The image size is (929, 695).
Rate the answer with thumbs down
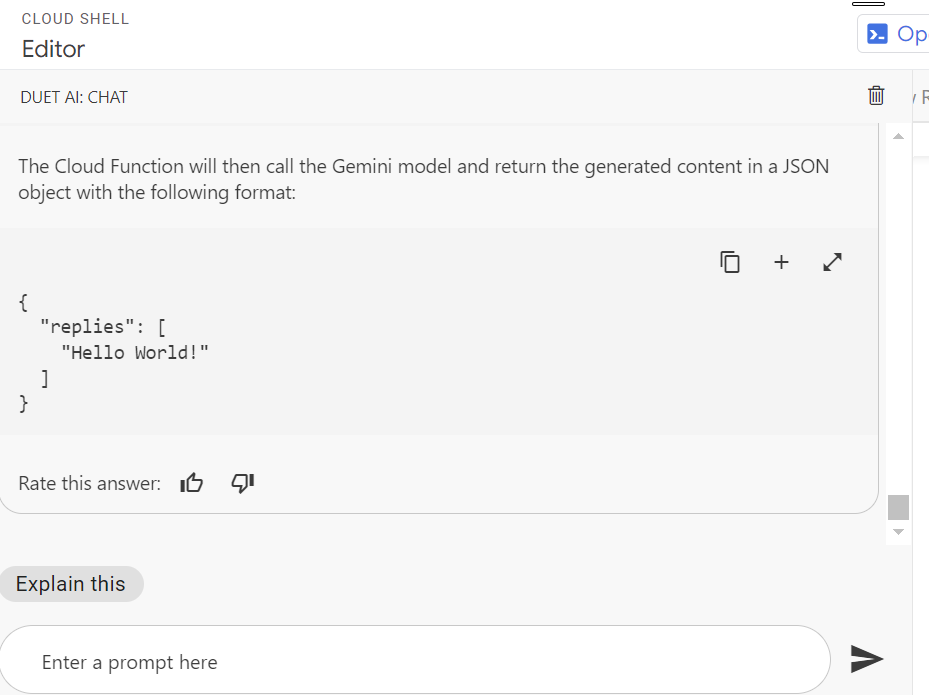(243, 484)
